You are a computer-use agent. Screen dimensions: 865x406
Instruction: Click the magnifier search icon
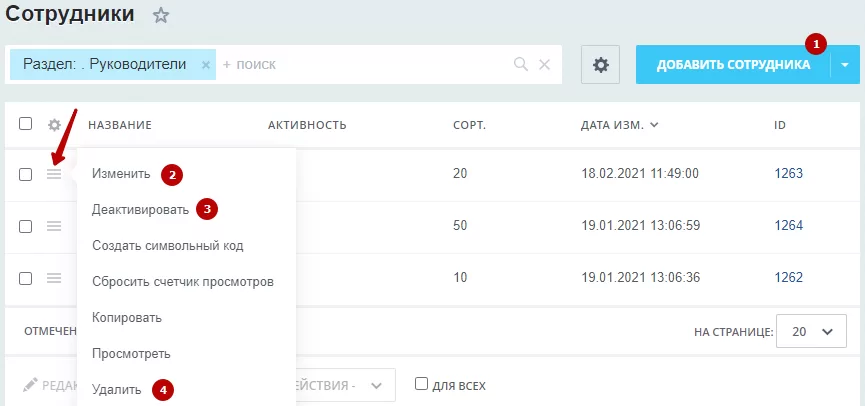pyautogui.click(x=521, y=65)
